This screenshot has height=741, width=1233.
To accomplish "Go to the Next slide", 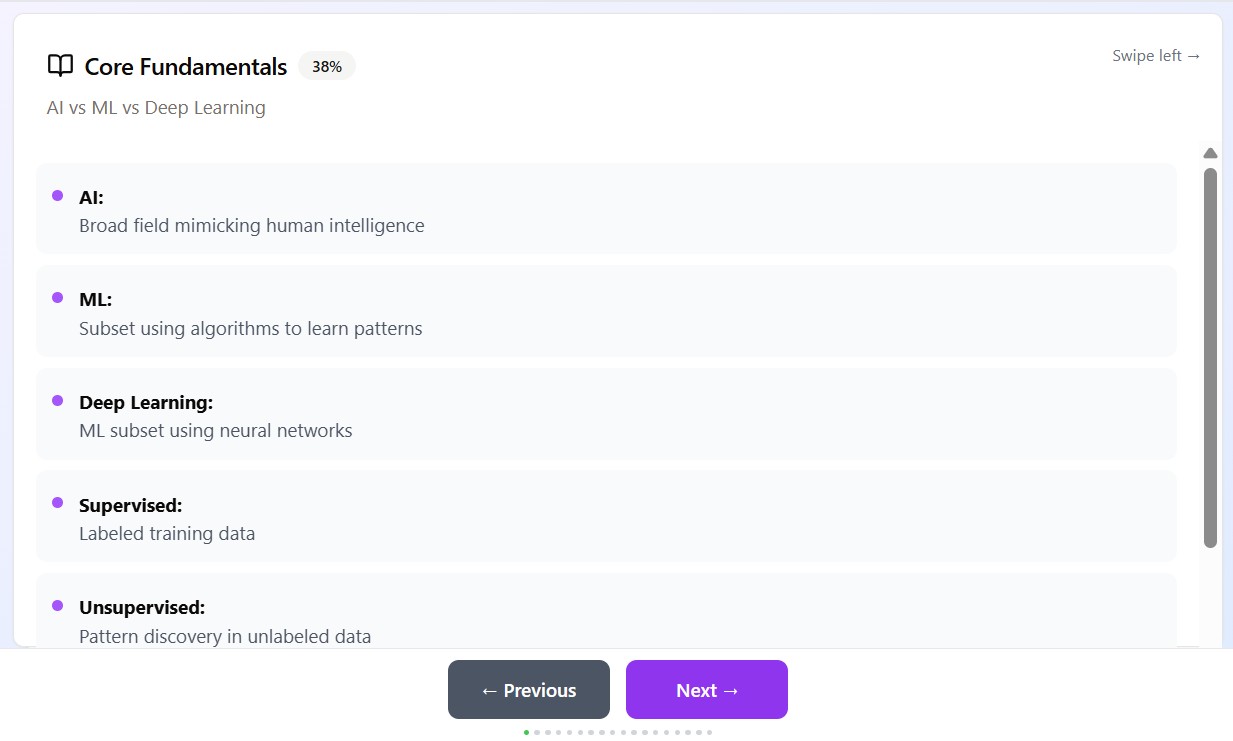I will point(707,689).
